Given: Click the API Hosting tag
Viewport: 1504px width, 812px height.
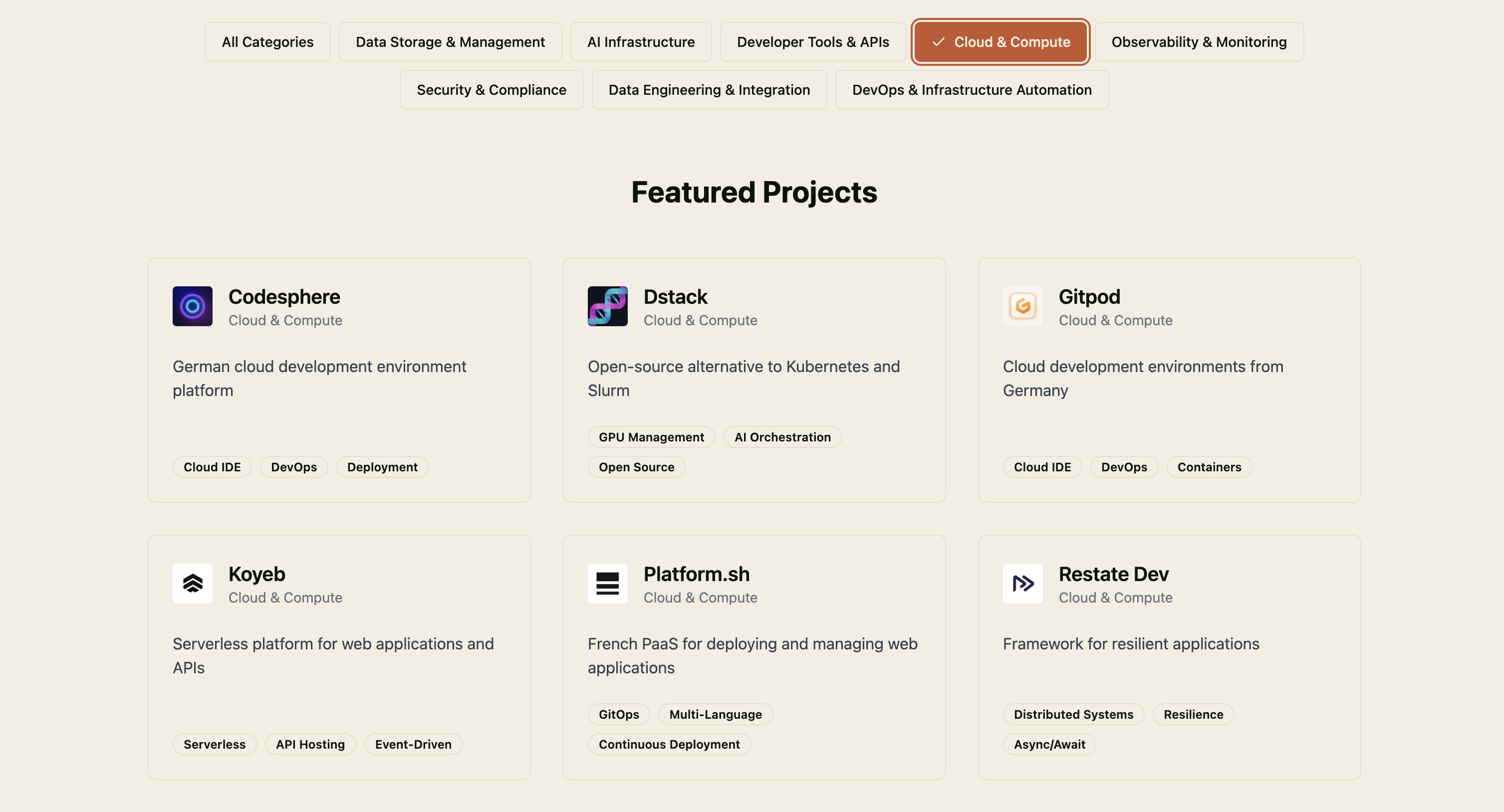Looking at the screenshot, I should [310, 744].
